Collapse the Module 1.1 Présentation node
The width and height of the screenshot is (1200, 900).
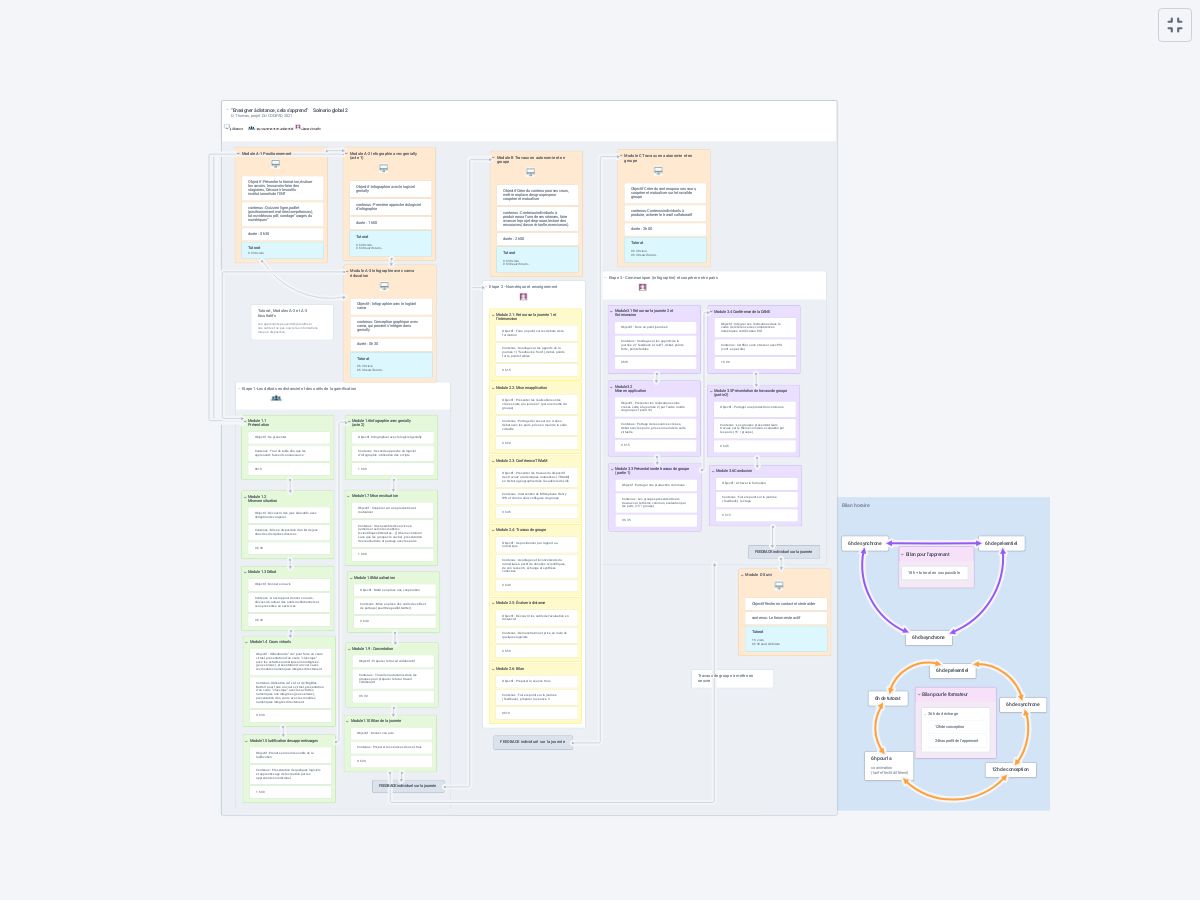[244, 421]
